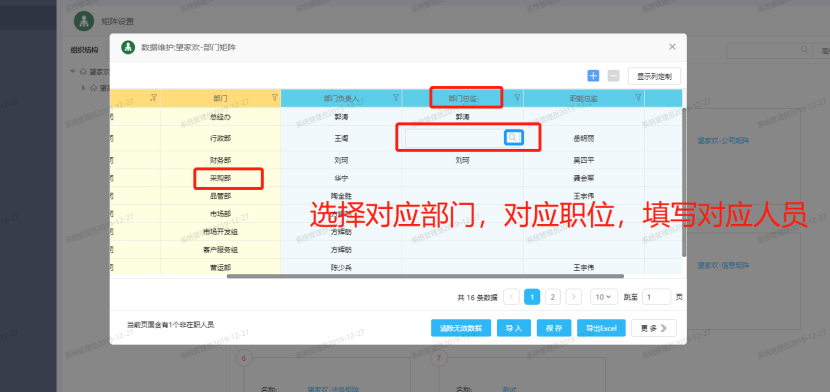Click 蒋会军 in the 采购部 row
830x392 pixels.
584,178
